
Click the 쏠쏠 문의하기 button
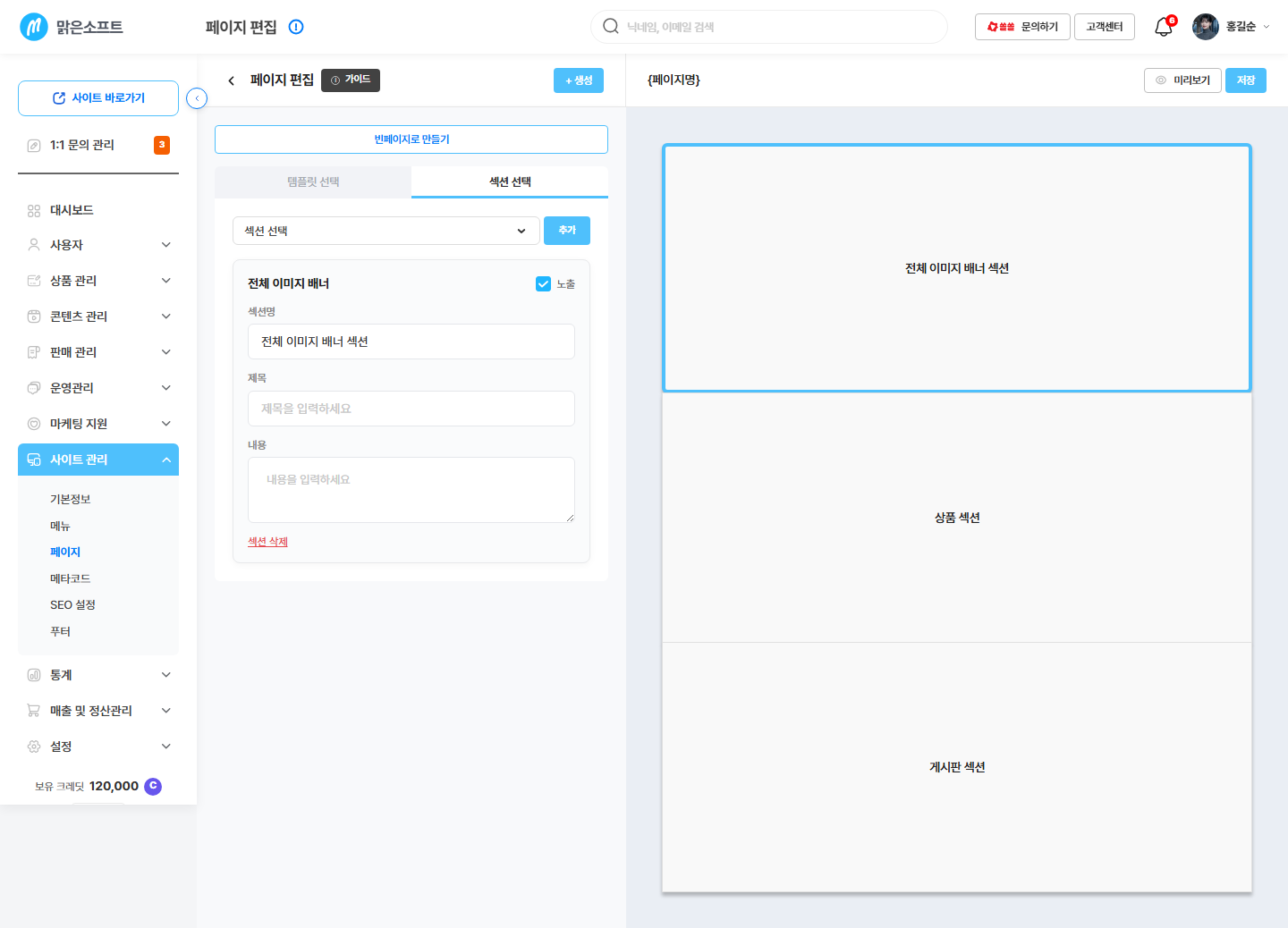pyautogui.click(x=1022, y=27)
